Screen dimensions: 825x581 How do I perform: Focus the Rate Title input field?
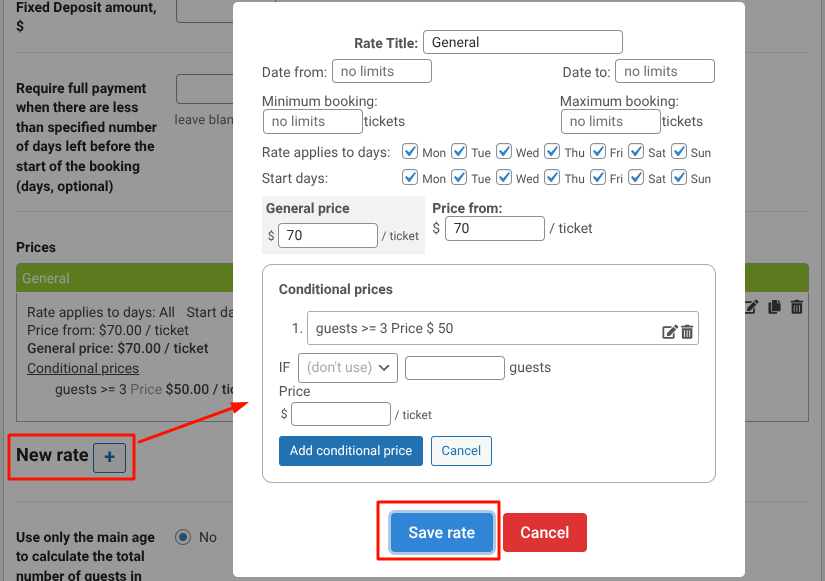tap(522, 42)
